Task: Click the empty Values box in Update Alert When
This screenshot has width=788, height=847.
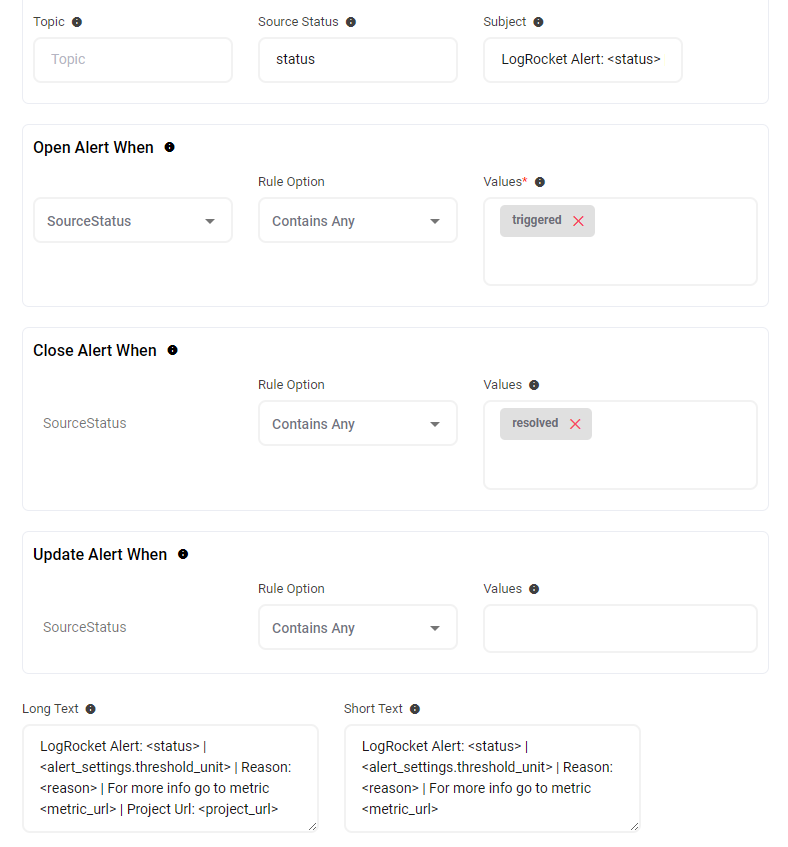Action: (x=620, y=628)
